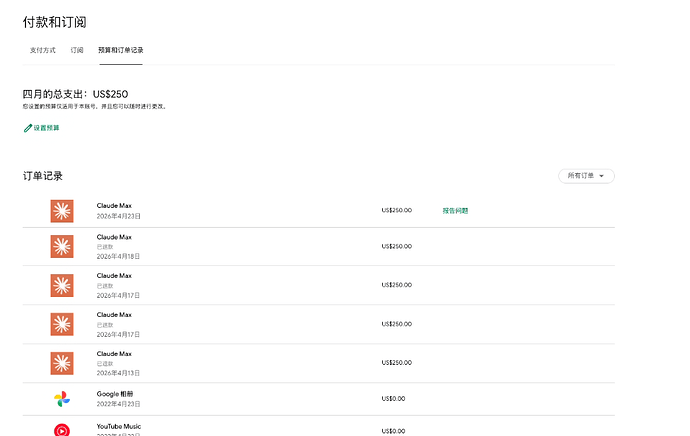Click the Claude Max title dated 2026年4月23日
690x436 pixels.
pos(114,205)
